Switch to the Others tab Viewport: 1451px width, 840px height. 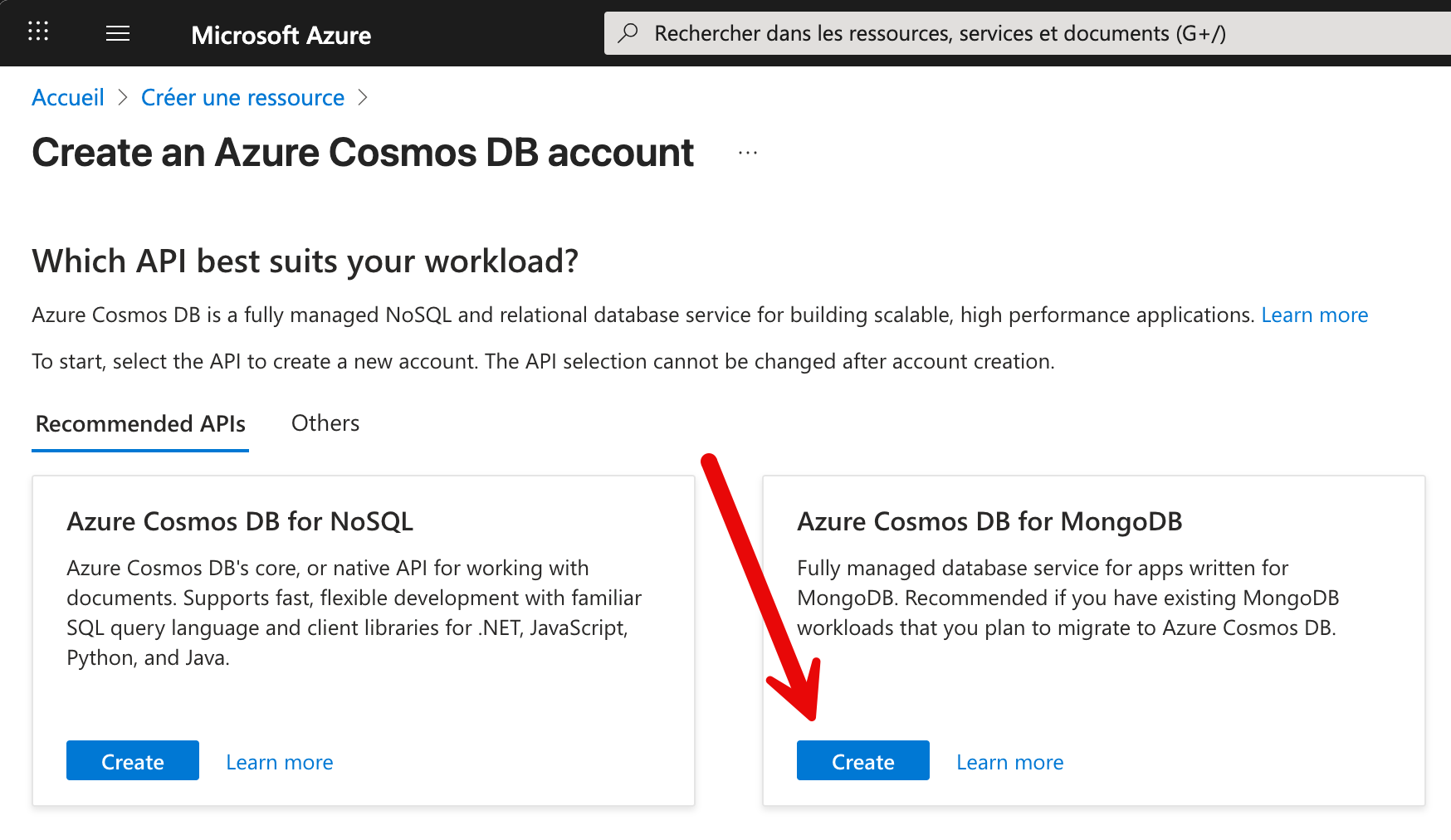(325, 423)
